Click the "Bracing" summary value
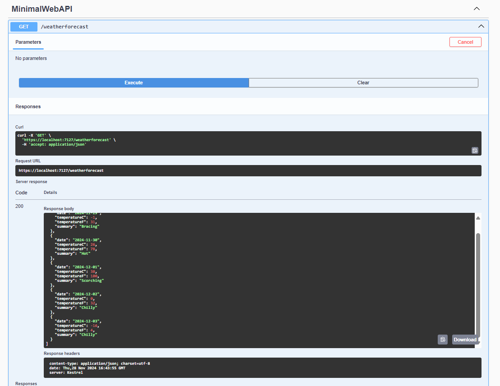The width and height of the screenshot is (500, 386). pos(89,226)
